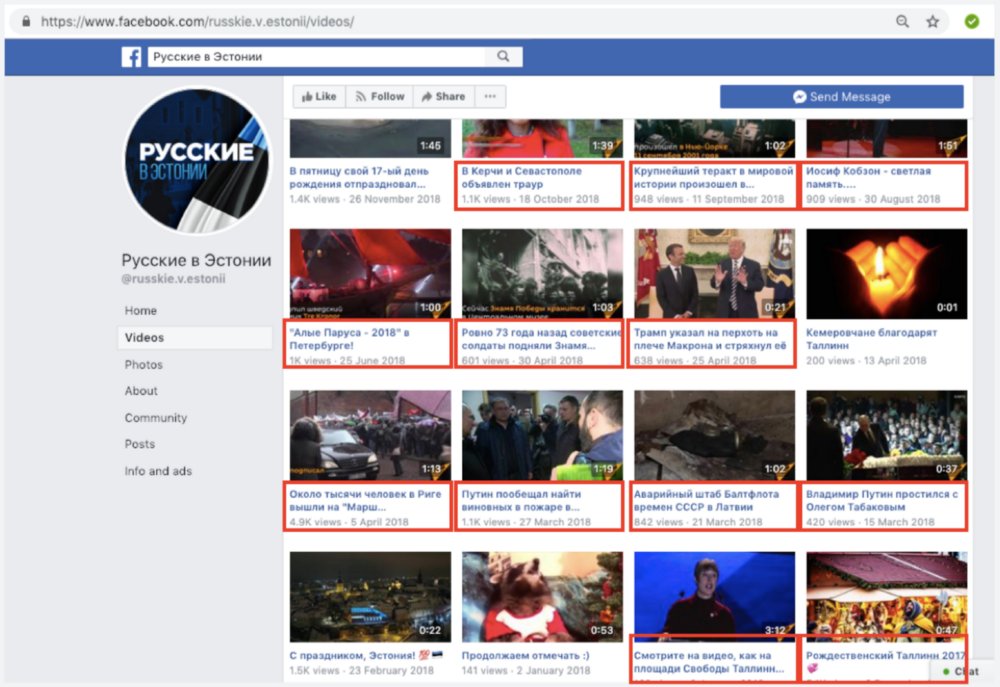
Task: Open the Posts section
Action: 140,444
